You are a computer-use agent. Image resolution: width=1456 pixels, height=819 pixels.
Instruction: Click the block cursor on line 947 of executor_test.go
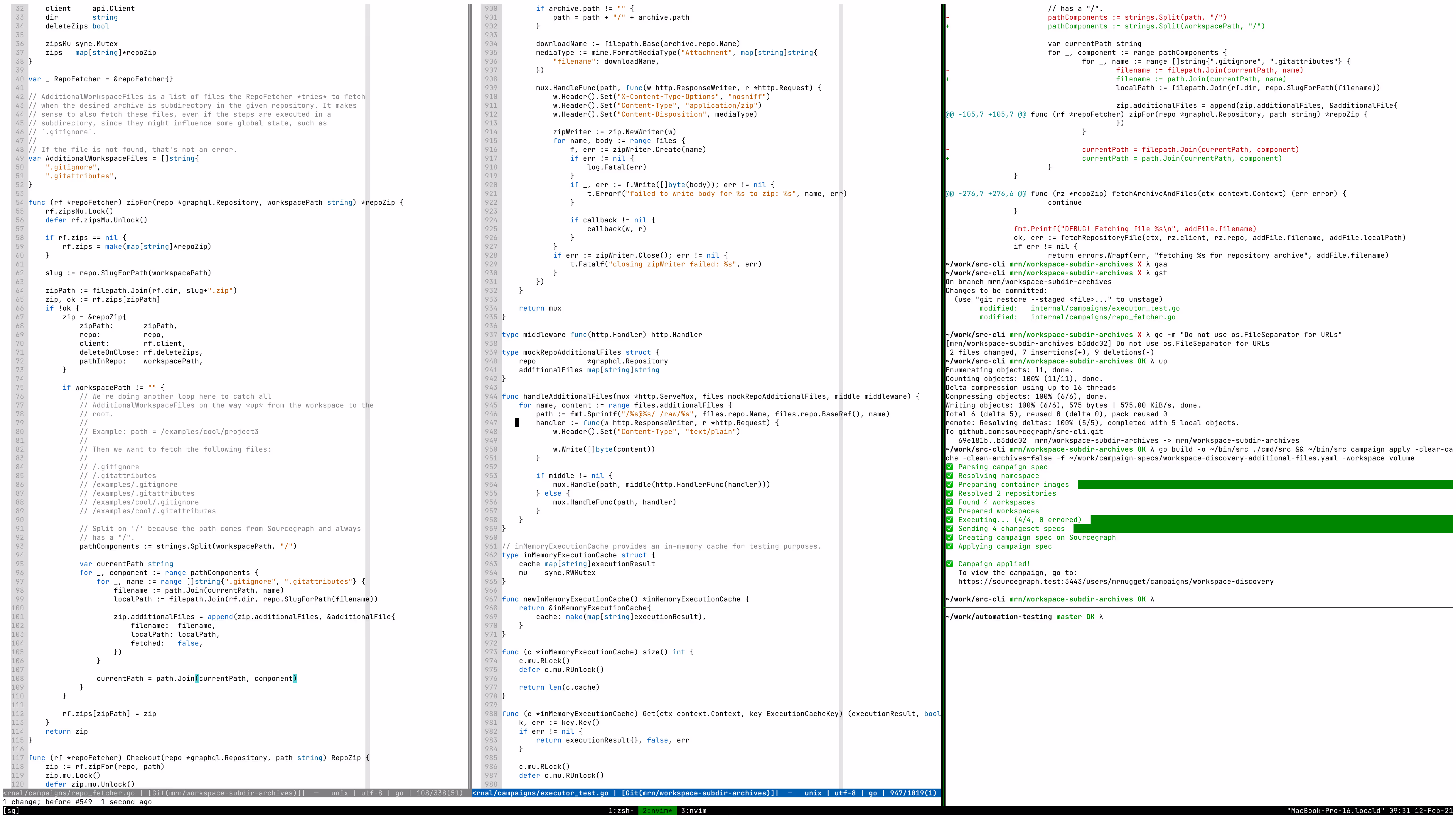(x=517, y=423)
